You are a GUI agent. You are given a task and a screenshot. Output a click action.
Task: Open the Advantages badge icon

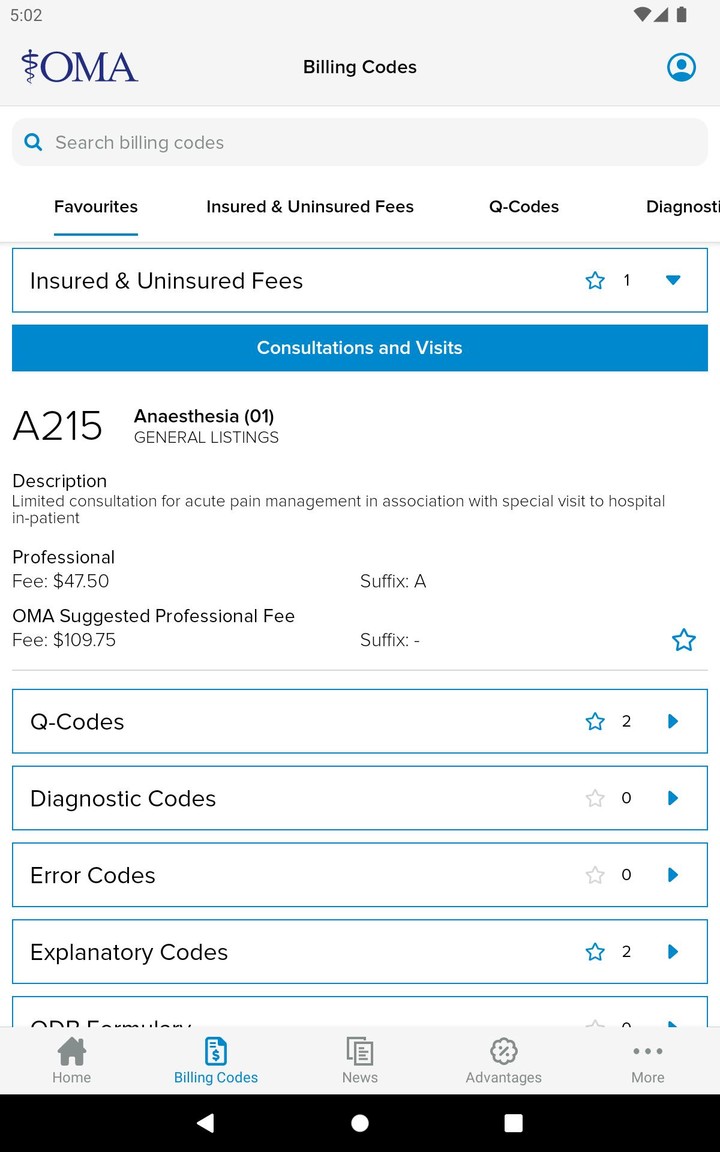pos(504,1052)
